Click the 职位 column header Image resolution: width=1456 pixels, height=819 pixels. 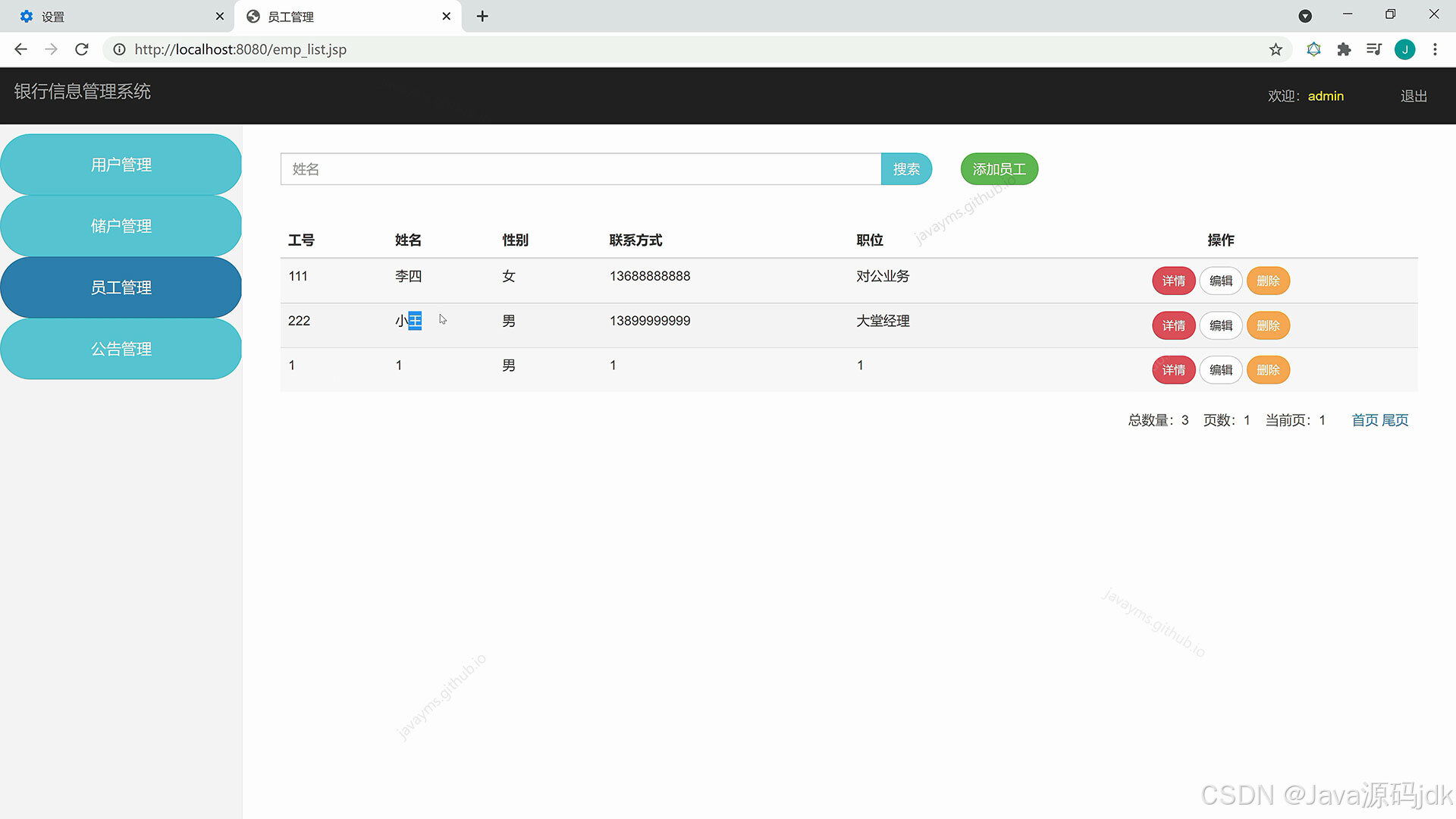(x=870, y=240)
